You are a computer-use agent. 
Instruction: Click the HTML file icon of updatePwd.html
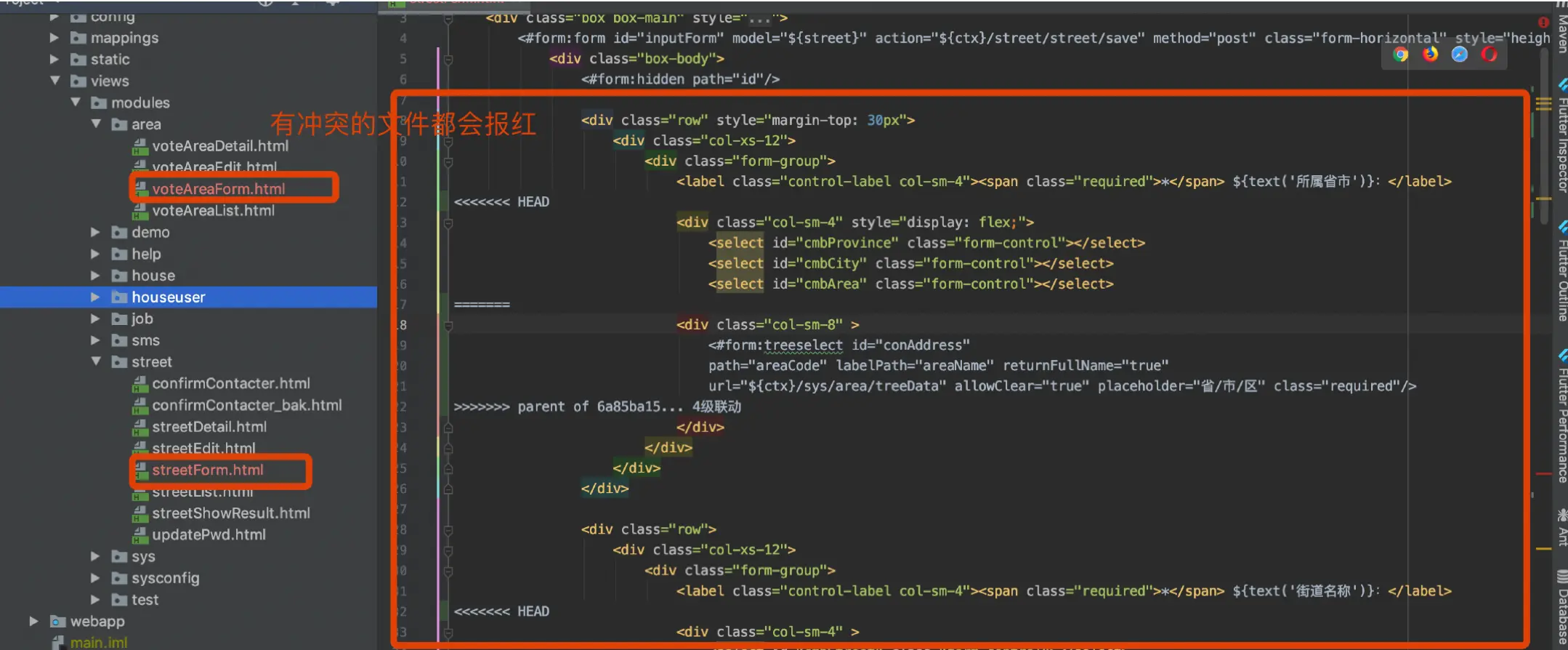(140, 535)
